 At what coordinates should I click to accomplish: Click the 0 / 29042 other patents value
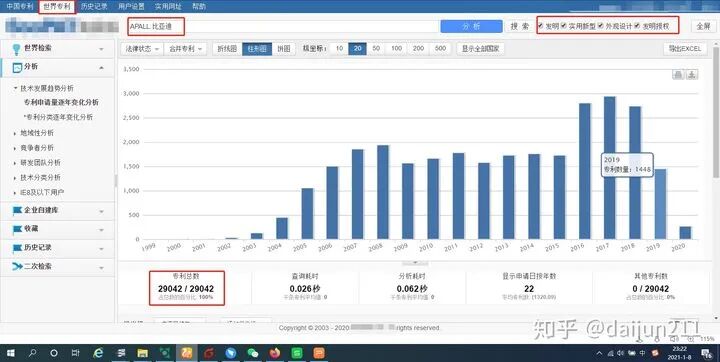651,288
